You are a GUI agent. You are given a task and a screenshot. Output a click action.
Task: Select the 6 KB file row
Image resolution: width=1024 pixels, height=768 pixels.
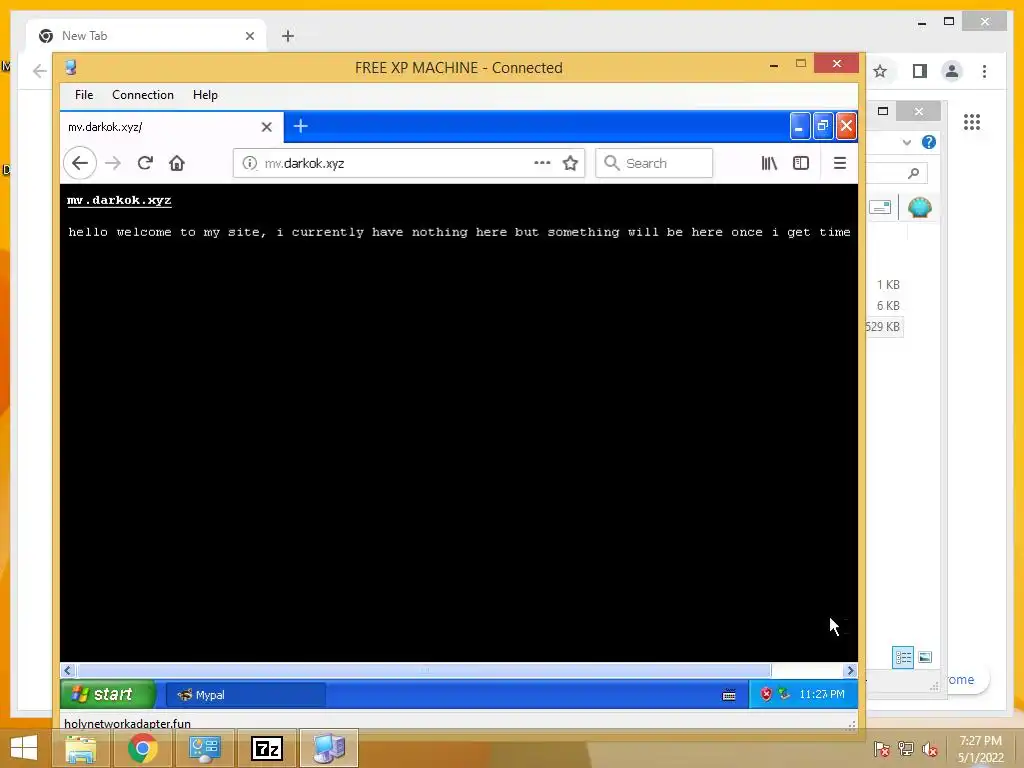(888, 306)
